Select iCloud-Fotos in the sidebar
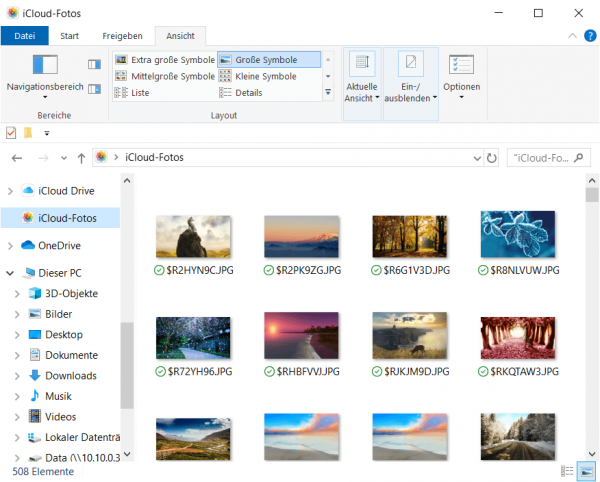 pyautogui.click(x=60, y=218)
